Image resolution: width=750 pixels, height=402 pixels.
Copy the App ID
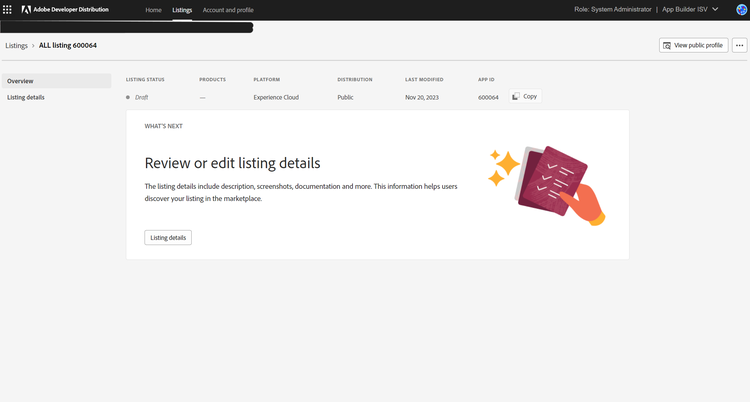tap(525, 96)
